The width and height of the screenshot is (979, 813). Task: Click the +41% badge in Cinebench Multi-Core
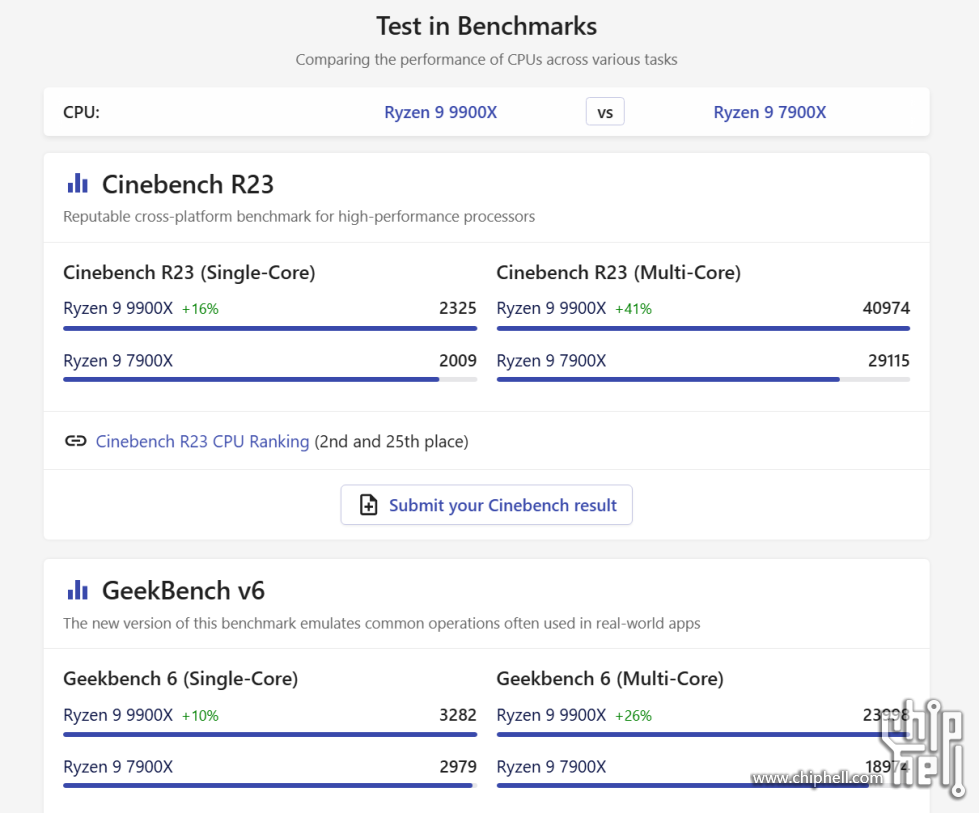[633, 309]
